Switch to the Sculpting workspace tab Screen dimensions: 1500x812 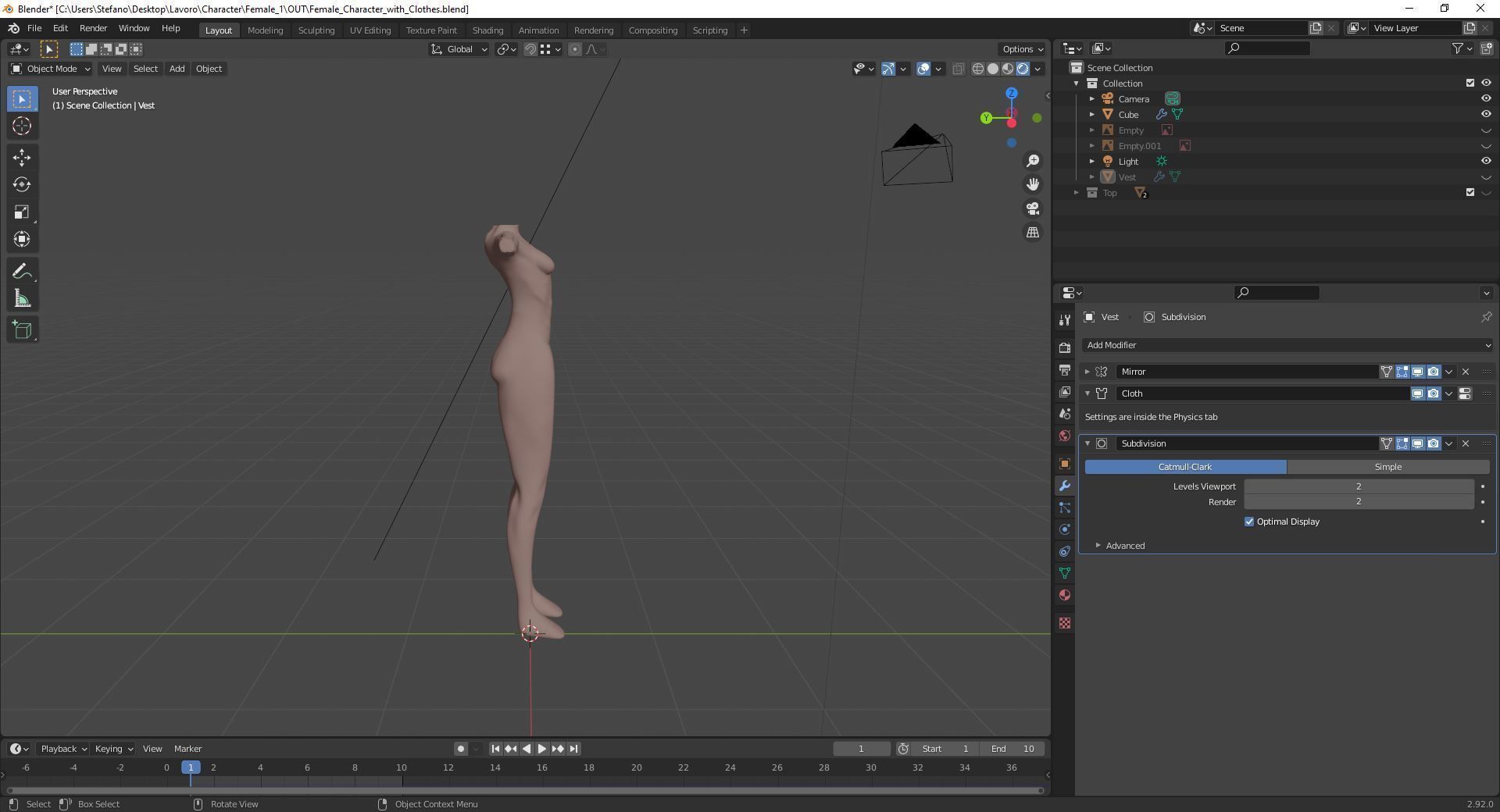point(316,30)
